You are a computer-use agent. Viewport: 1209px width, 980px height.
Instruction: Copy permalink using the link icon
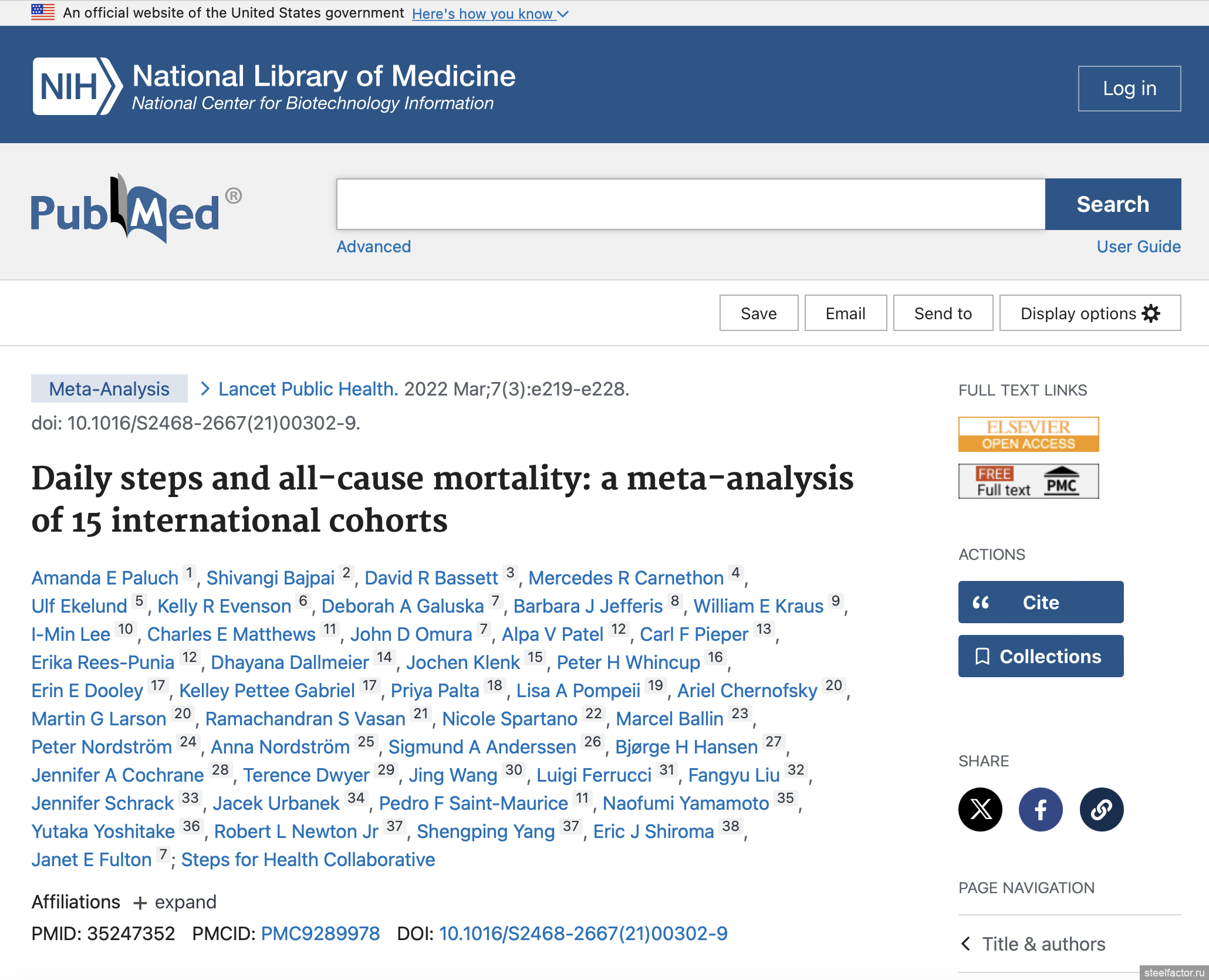coord(1101,809)
